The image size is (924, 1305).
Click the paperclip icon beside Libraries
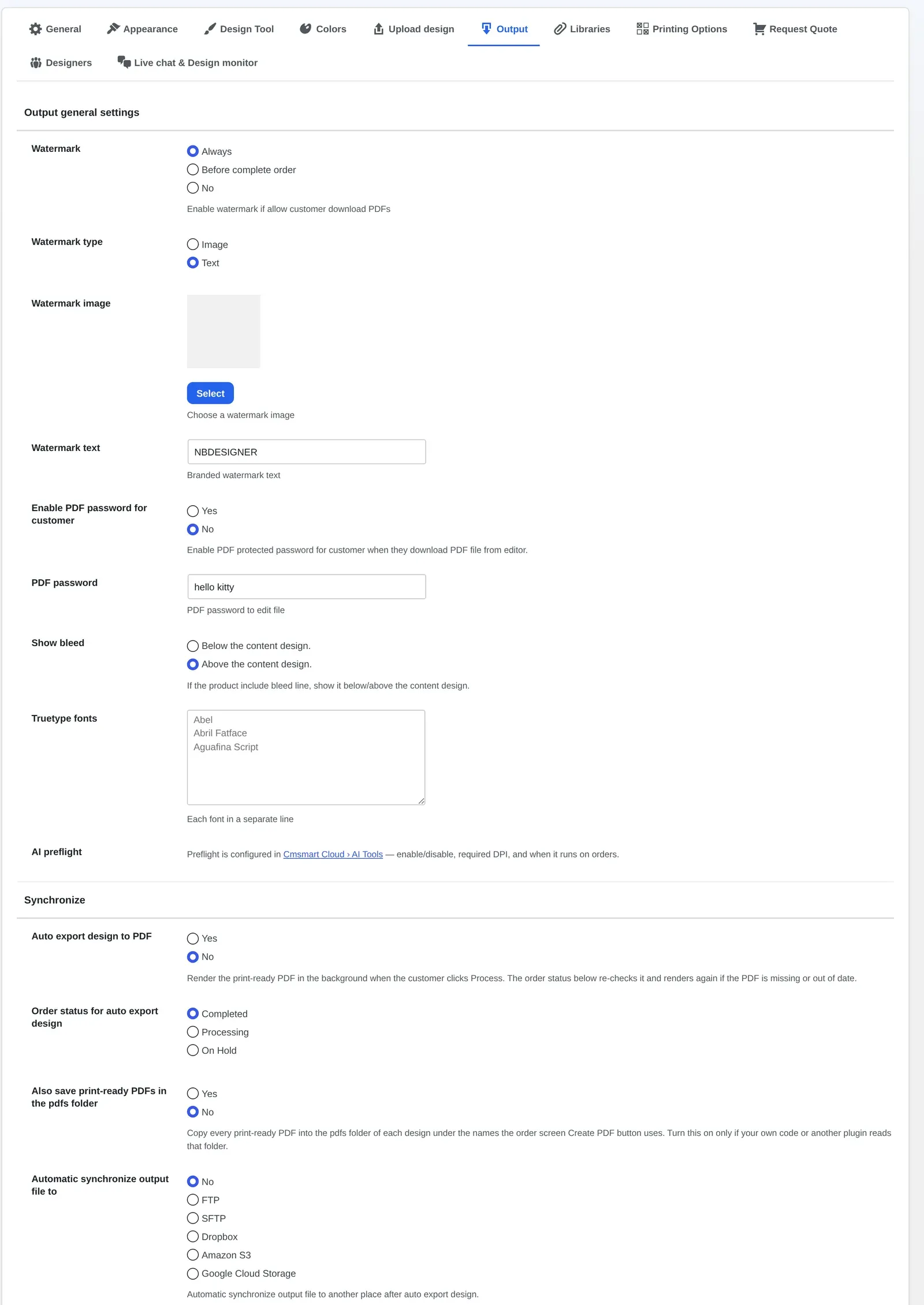[x=560, y=29]
